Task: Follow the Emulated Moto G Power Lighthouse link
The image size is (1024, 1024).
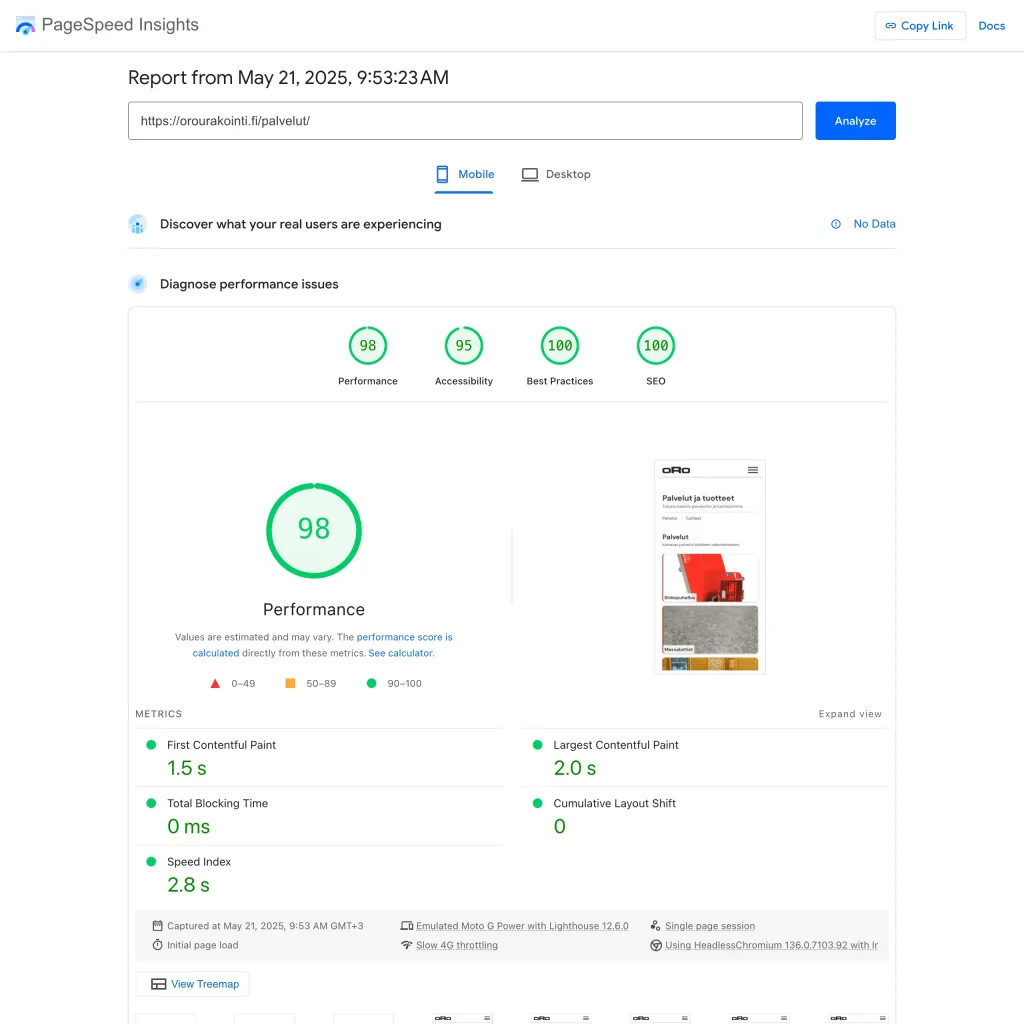Action: pyautogui.click(x=524, y=925)
